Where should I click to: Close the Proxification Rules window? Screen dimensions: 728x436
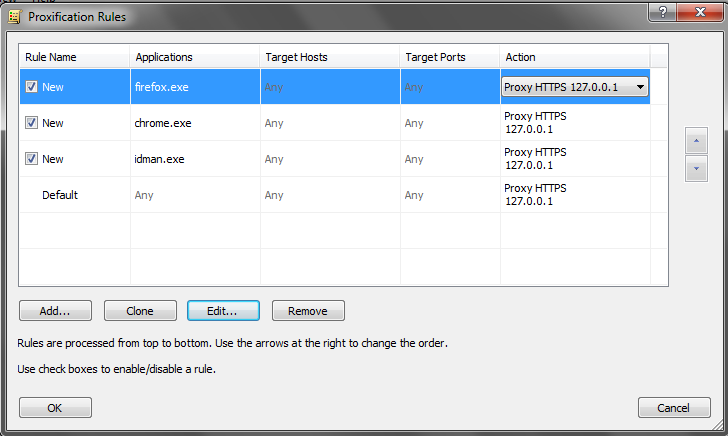tap(700, 12)
